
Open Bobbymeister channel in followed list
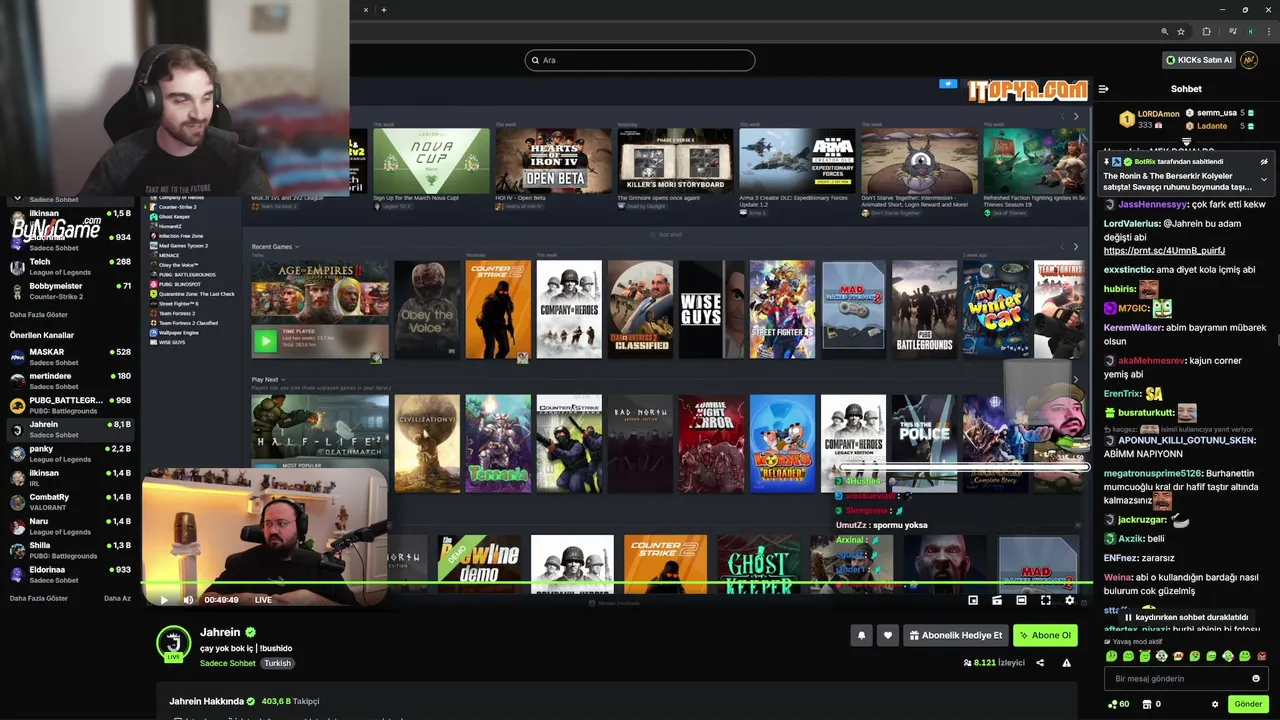click(x=70, y=291)
